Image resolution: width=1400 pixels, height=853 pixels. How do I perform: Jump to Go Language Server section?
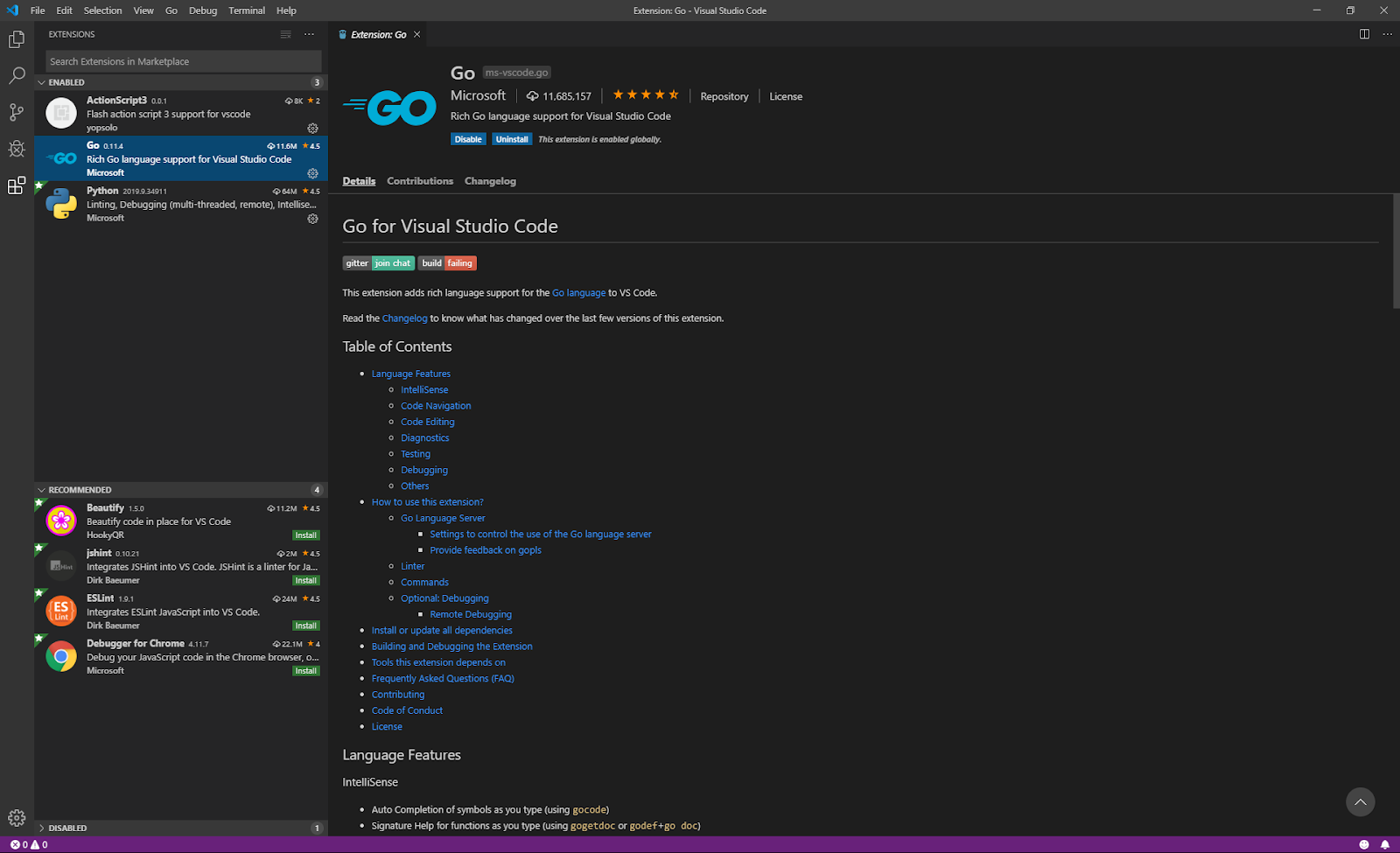click(443, 519)
